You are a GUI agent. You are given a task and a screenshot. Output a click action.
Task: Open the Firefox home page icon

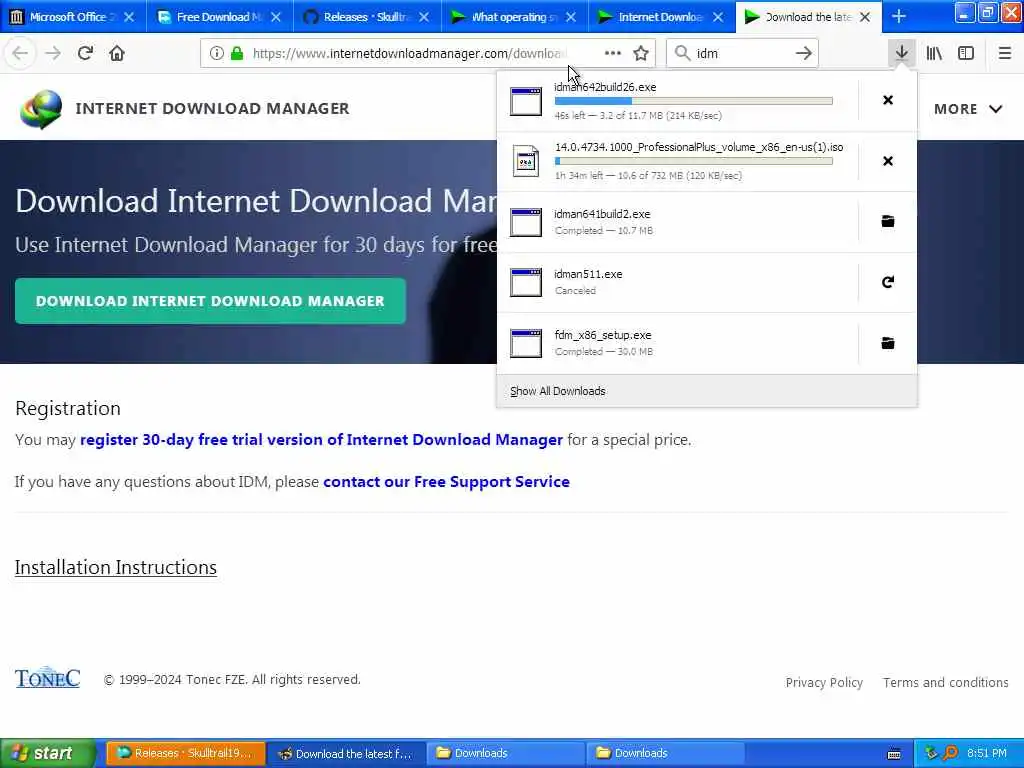(x=117, y=53)
